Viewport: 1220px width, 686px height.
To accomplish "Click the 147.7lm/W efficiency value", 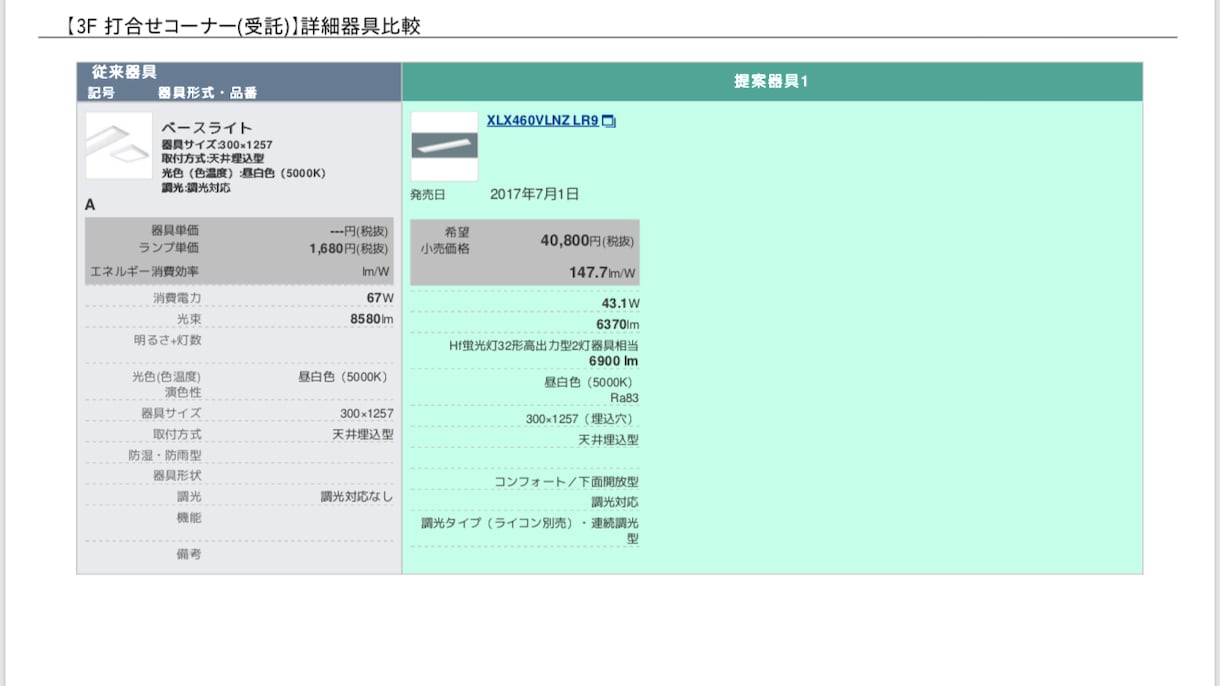I will (602, 273).
